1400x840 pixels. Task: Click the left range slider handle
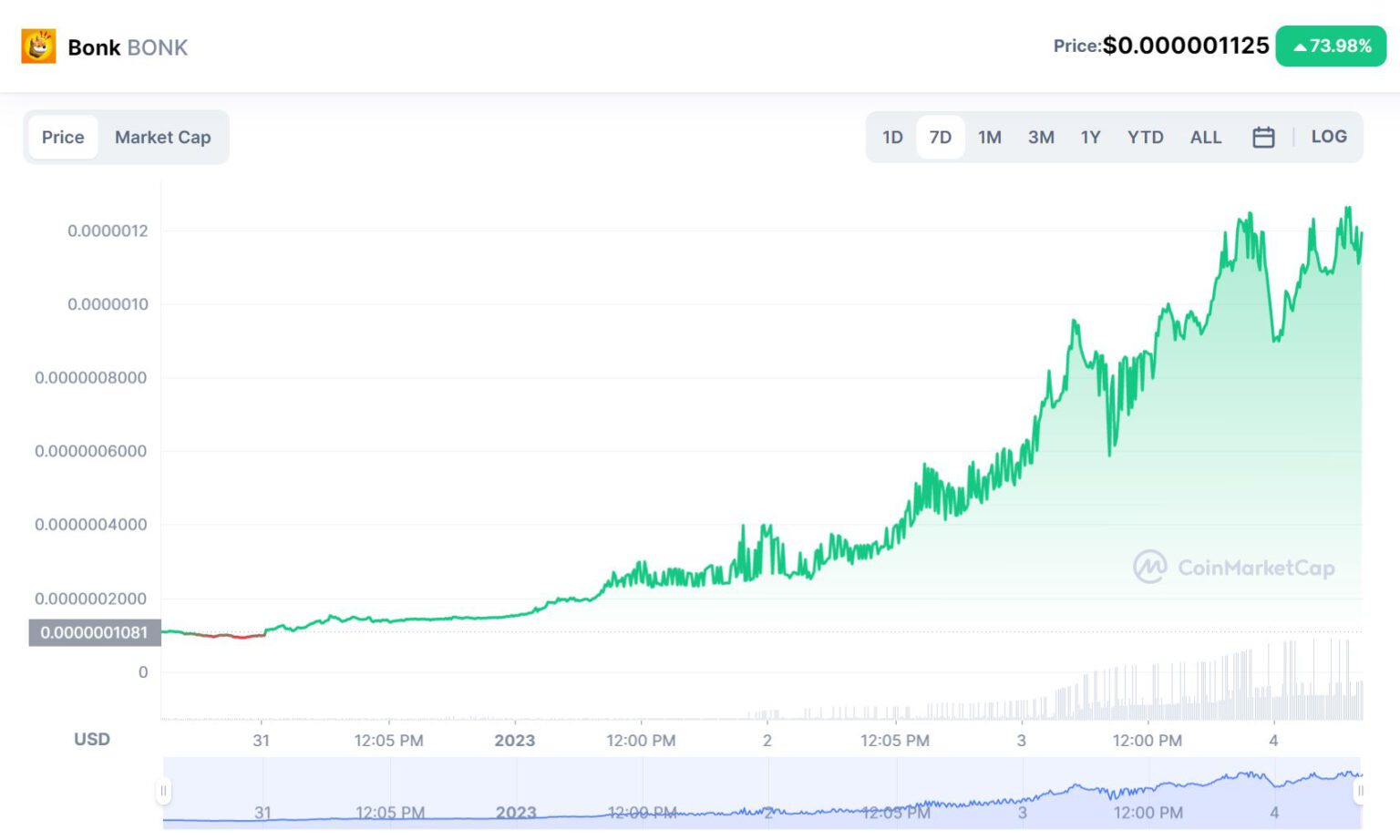[164, 791]
